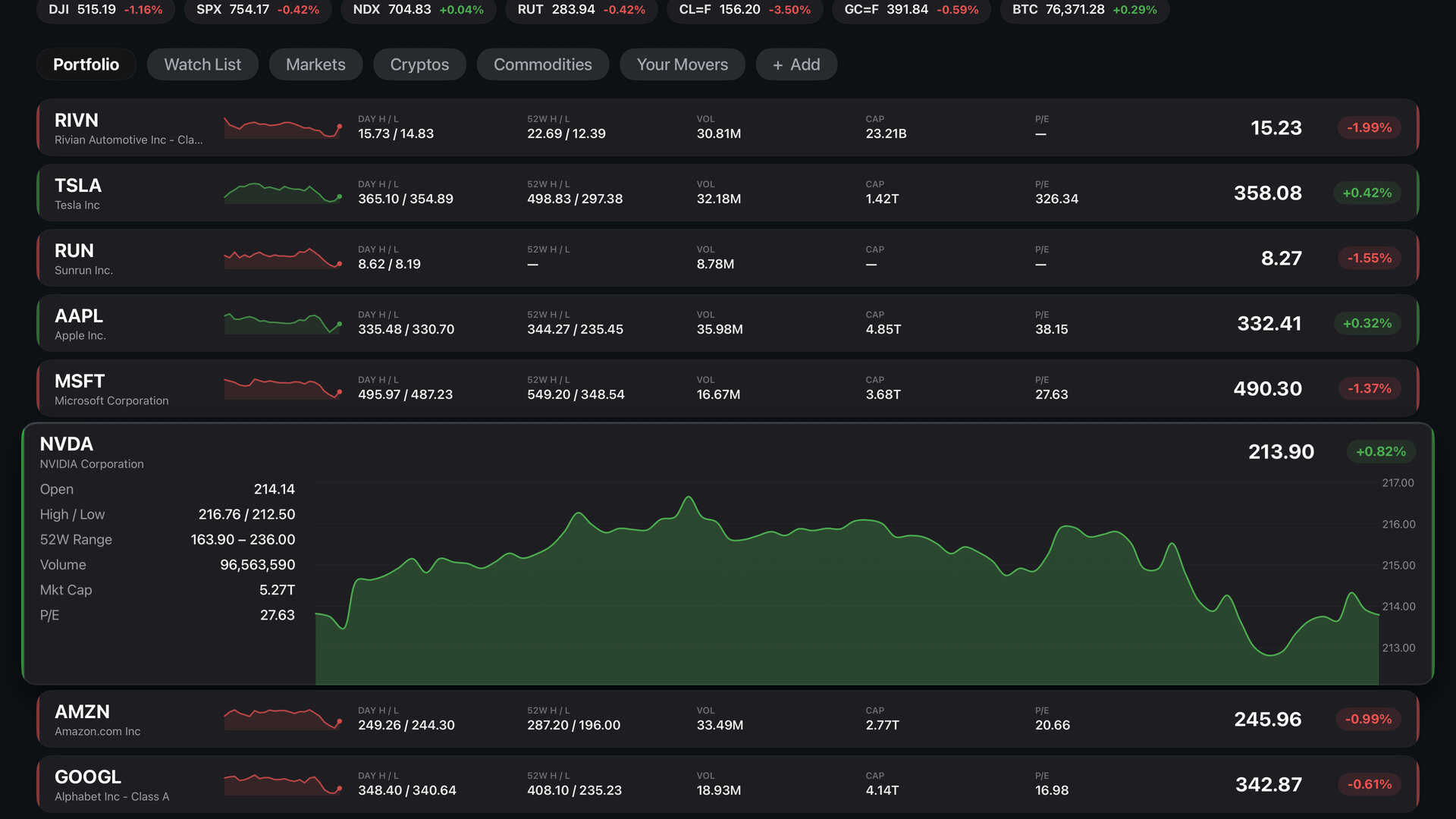
Task: Click AMZN day high/low 249.26 / 244.30
Action: tap(406, 725)
